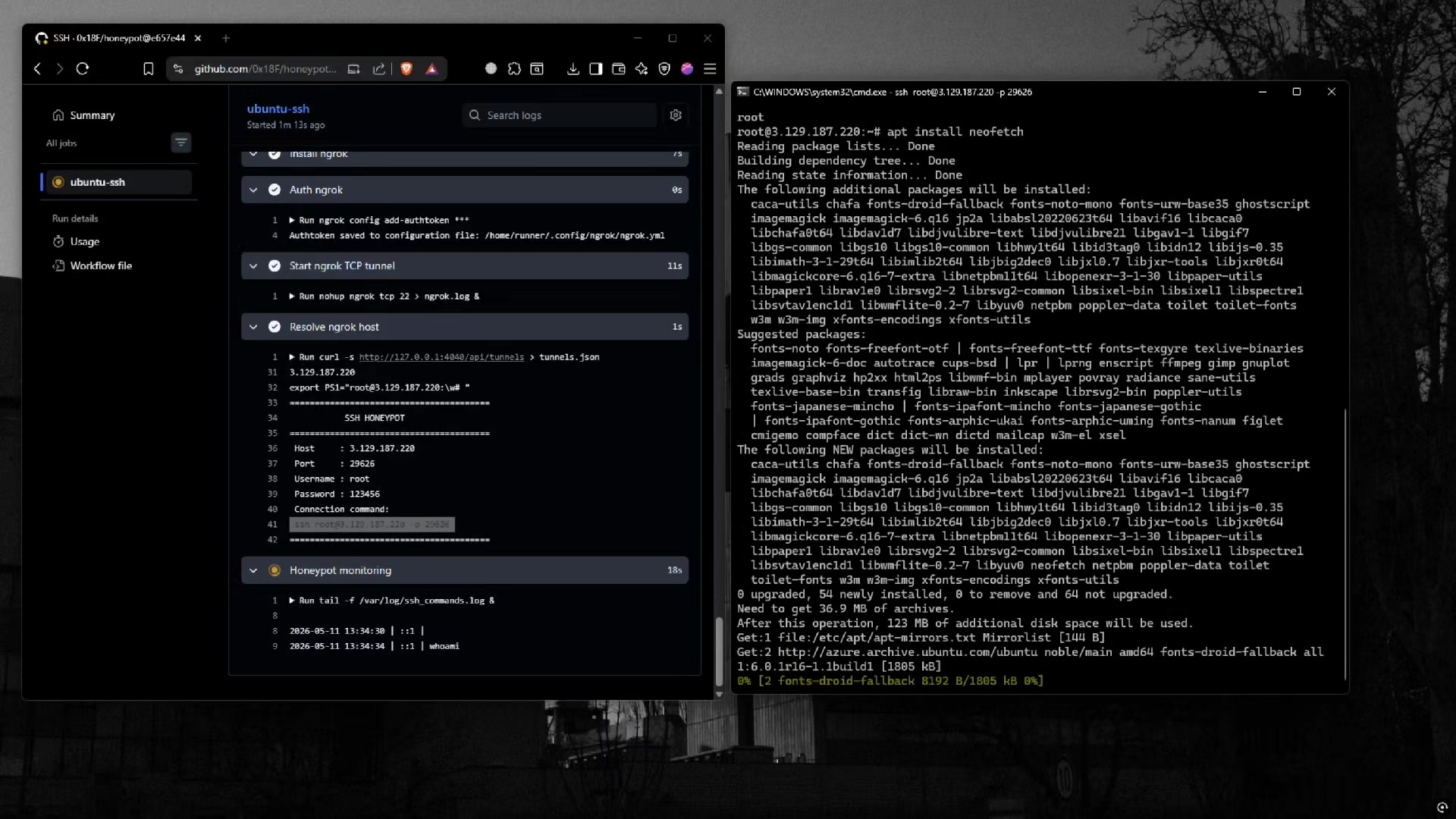Select the ubuntu-ssh job in sidebar
The image size is (1456, 819).
[x=118, y=182]
